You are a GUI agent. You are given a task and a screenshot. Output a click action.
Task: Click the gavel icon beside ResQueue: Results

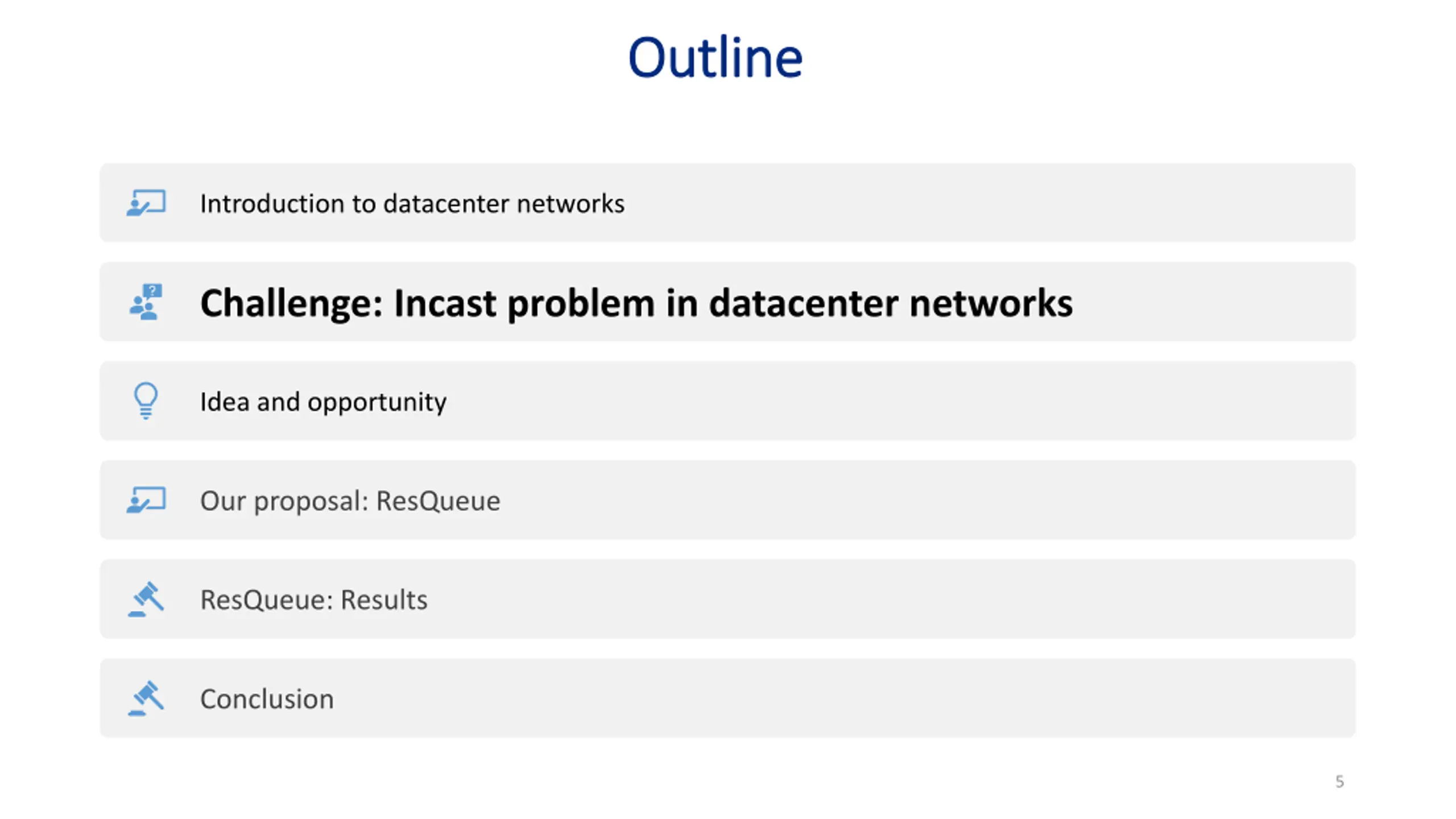(146, 599)
